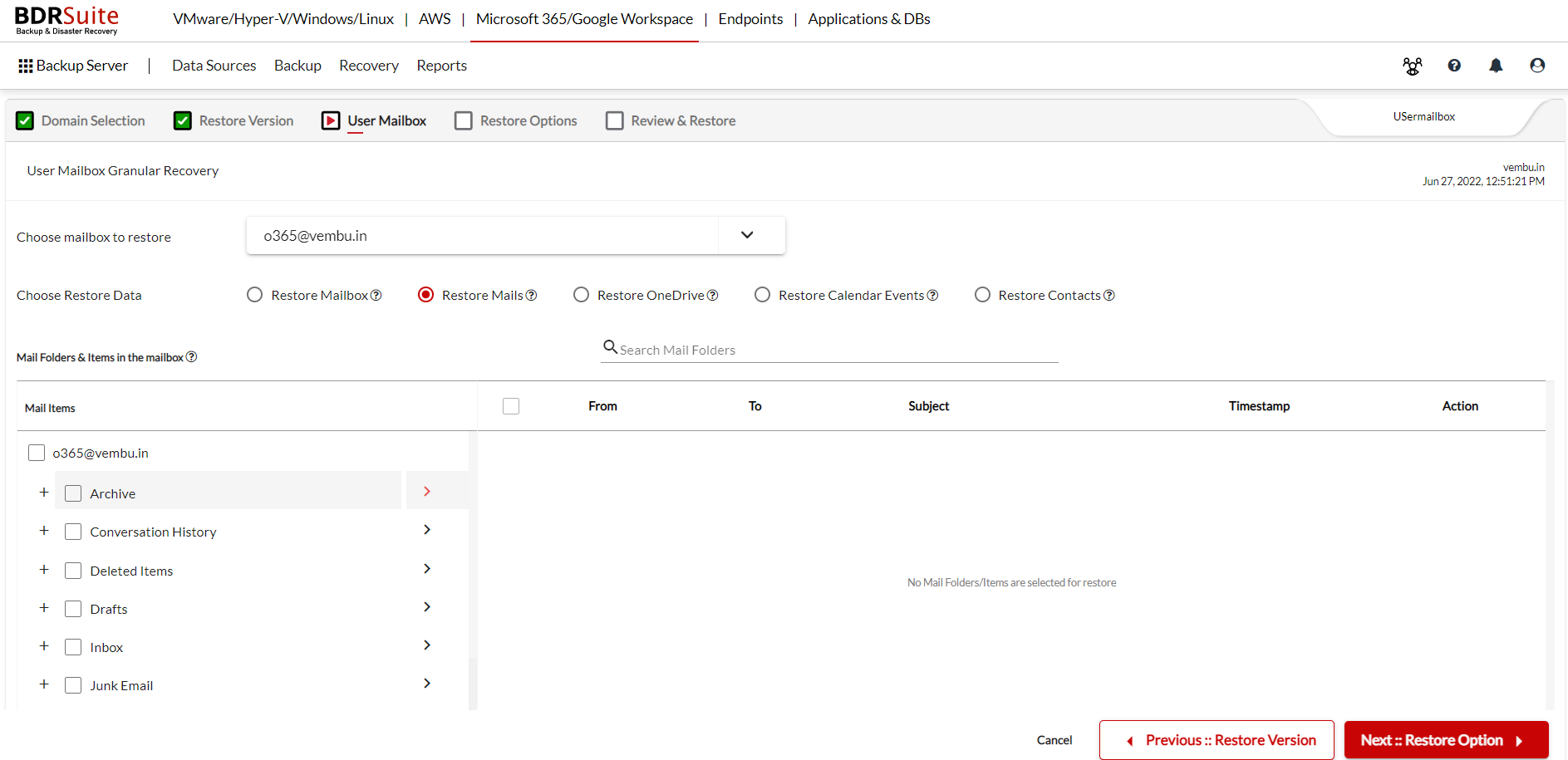Image resolution: width=1568 pixels, height=760 pixels.
Task: Expand Conversation History folder with plus sign
Action: [x=44, y=530]
